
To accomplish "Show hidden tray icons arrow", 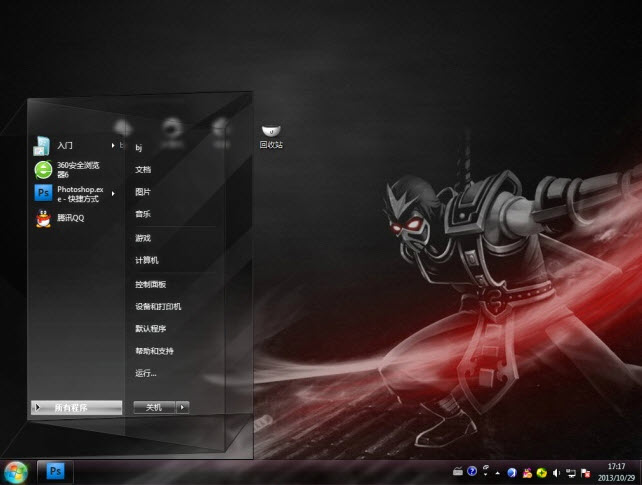I will (497, 473).
